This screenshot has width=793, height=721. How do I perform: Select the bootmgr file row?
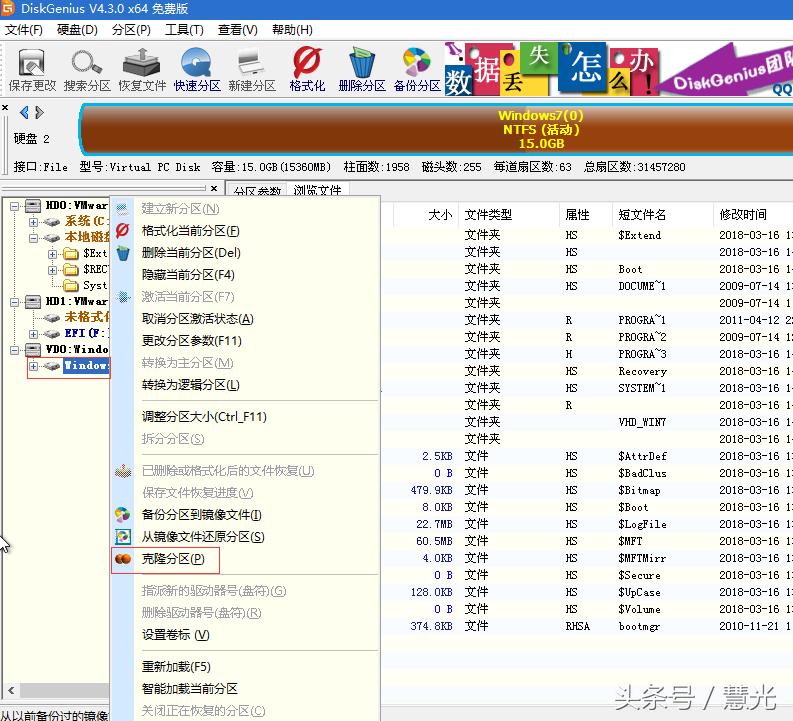pos(587,626)
